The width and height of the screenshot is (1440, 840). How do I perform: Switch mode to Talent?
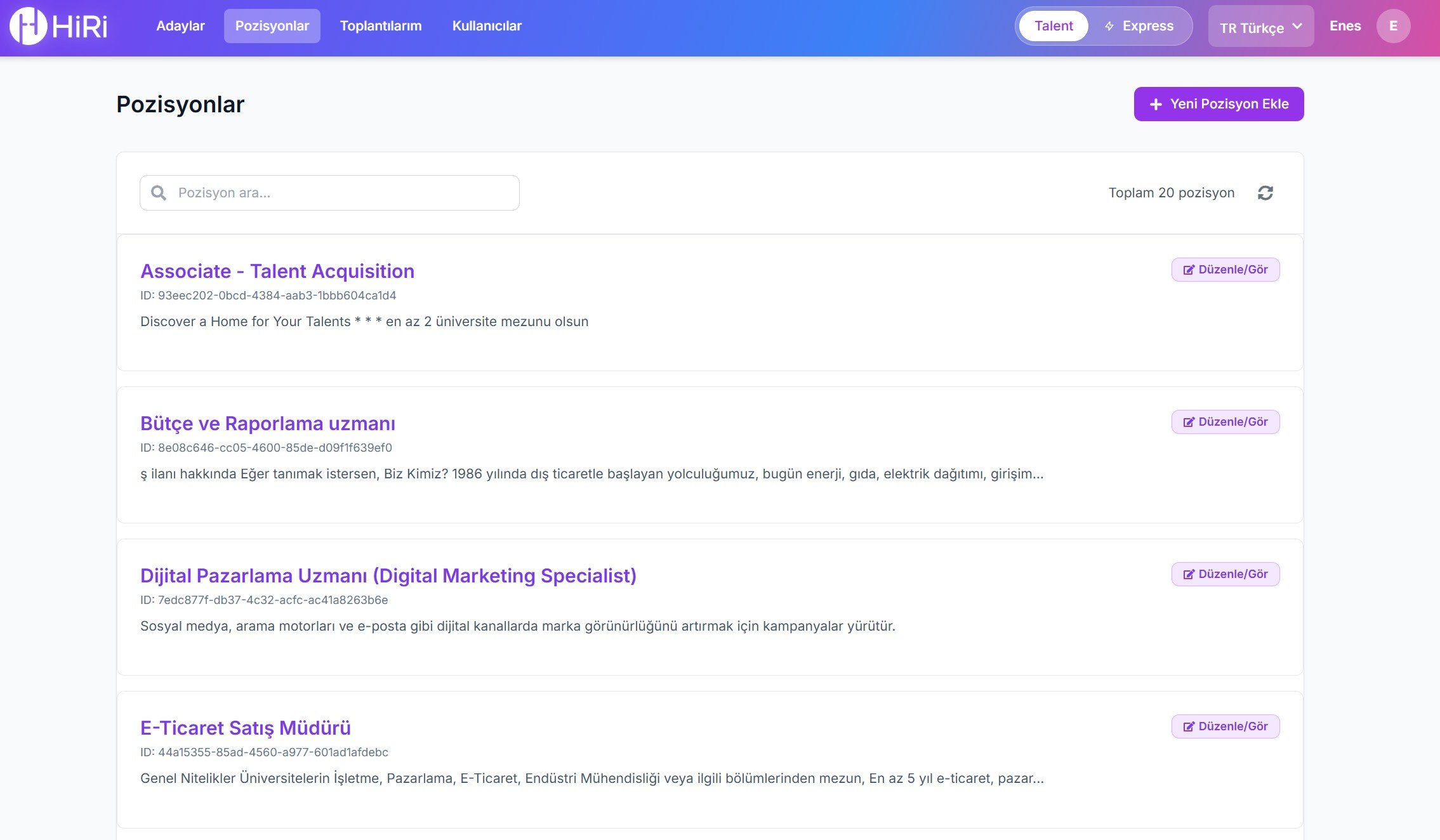point(1054,26)
